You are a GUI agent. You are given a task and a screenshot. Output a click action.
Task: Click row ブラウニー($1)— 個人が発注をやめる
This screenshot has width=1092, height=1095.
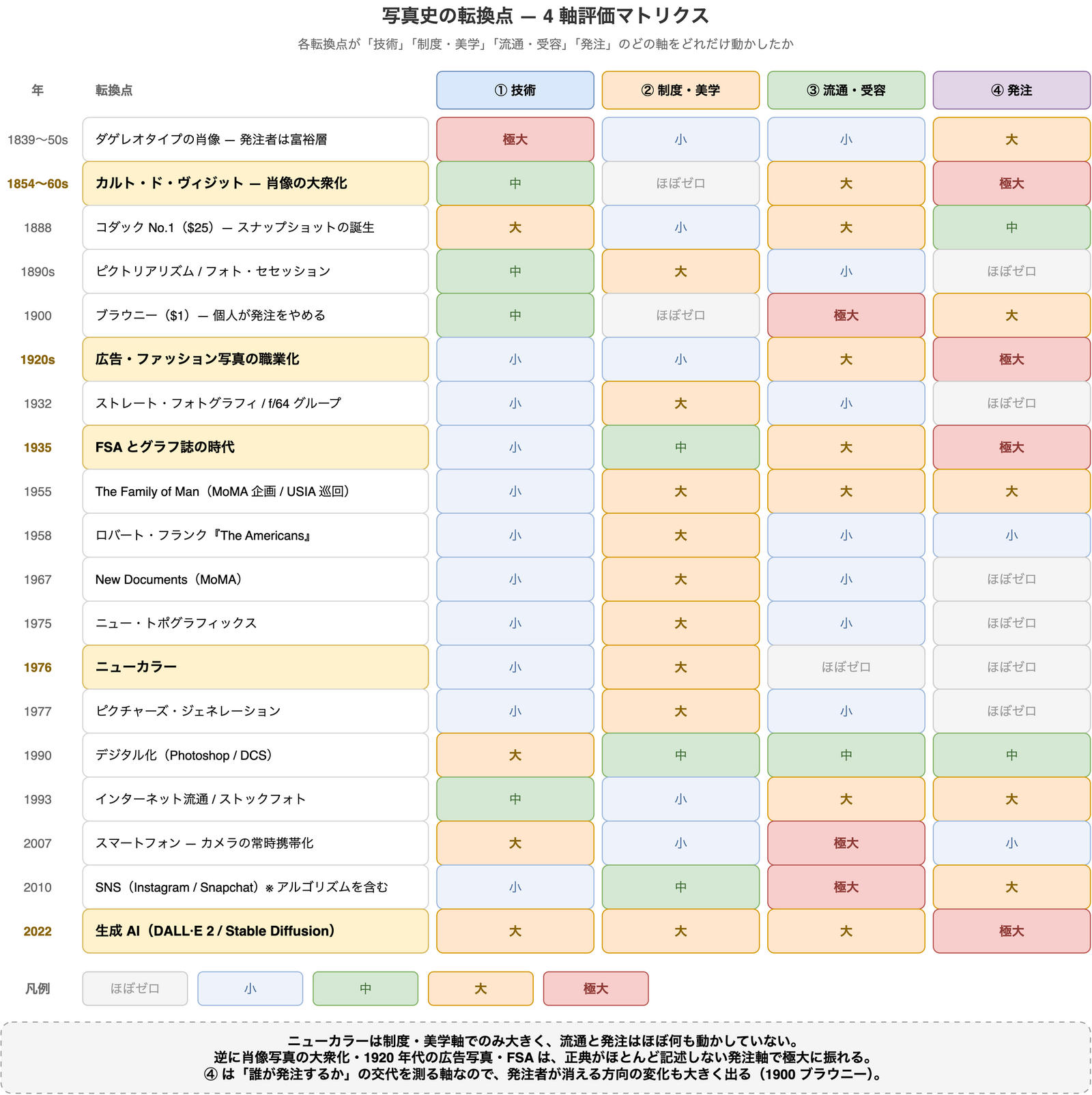[255, 315]
